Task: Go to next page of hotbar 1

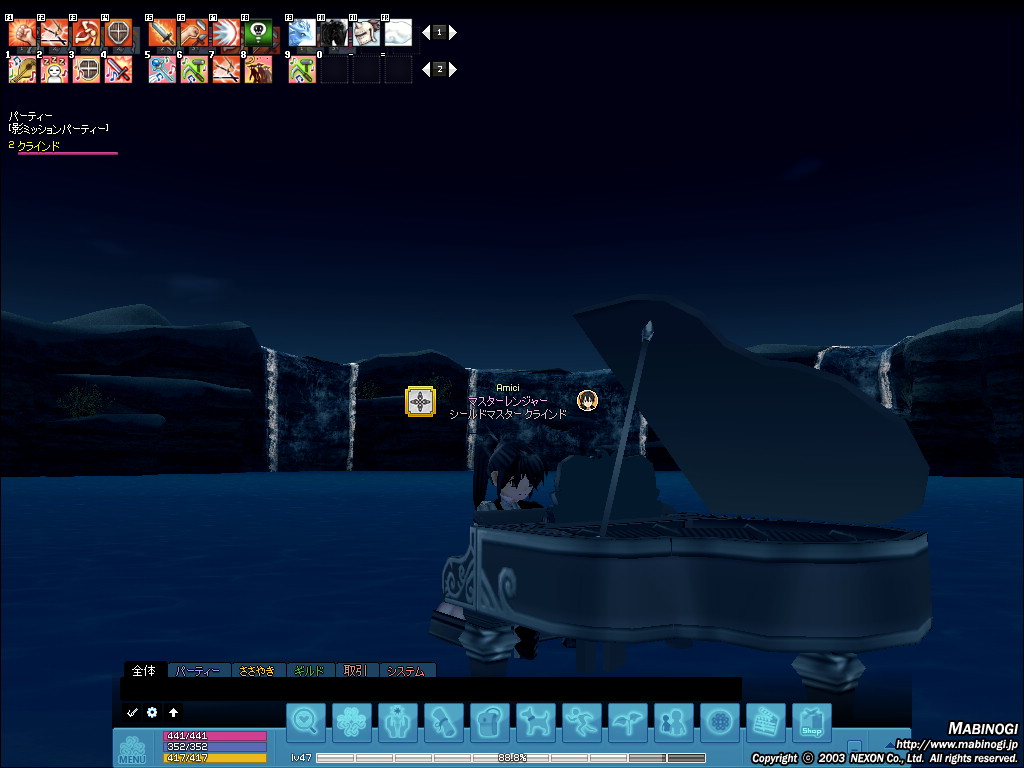Action: pyautogui.click(x=453, y=33)
